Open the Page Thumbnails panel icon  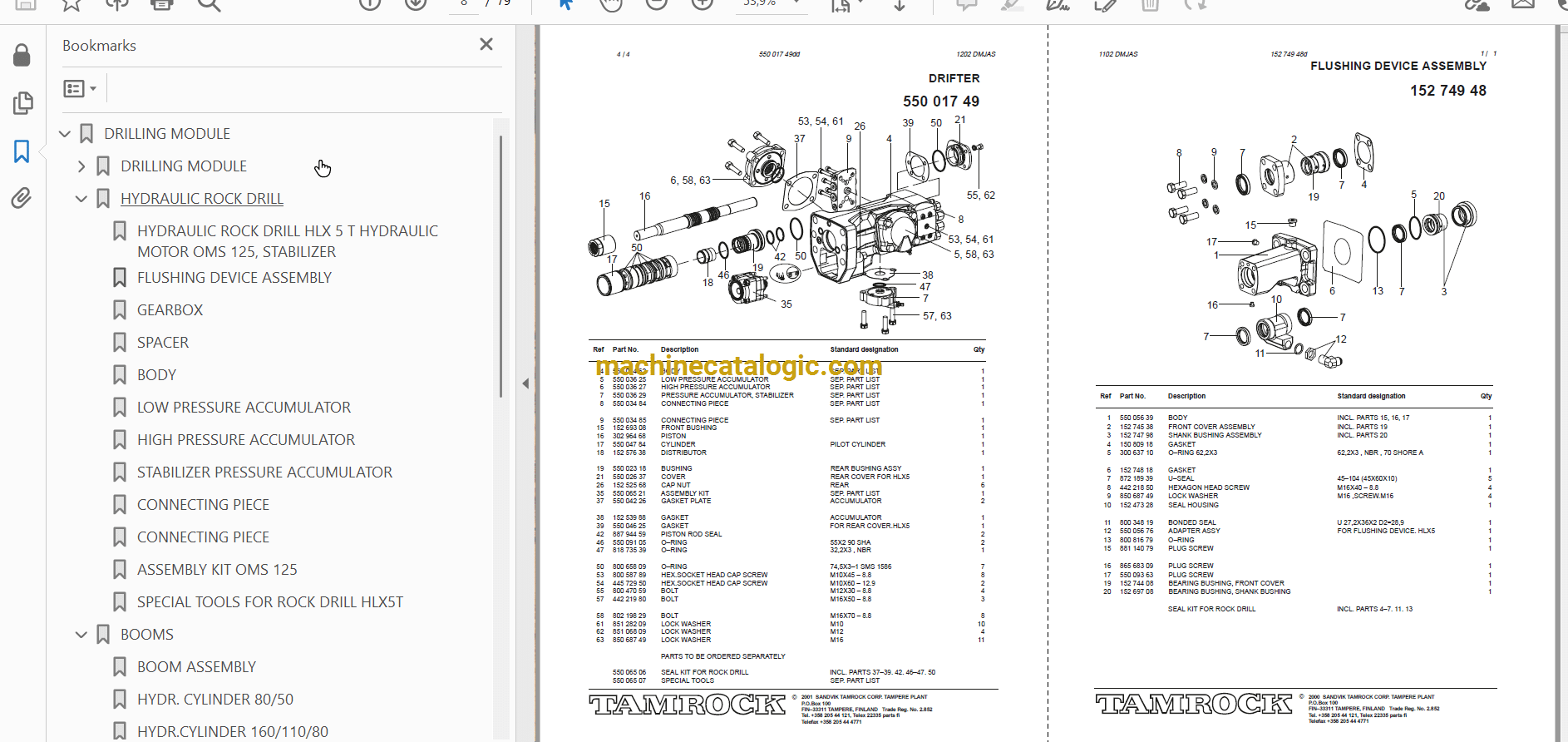(22, 103)
